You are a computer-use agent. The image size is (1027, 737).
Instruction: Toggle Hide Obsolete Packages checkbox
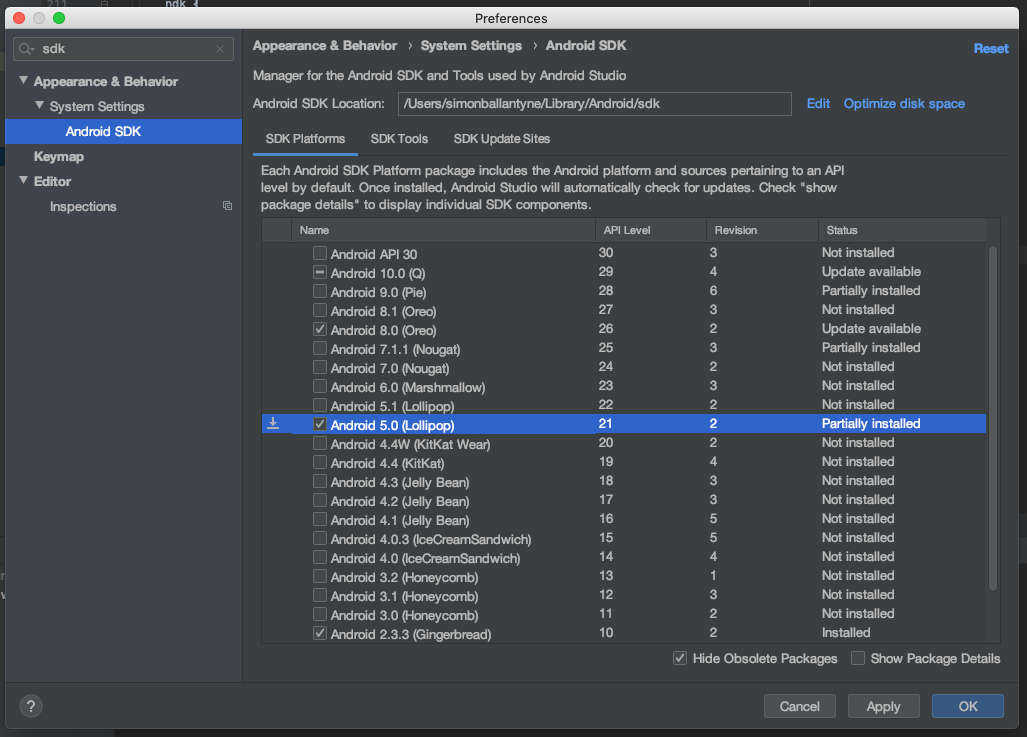680,658
